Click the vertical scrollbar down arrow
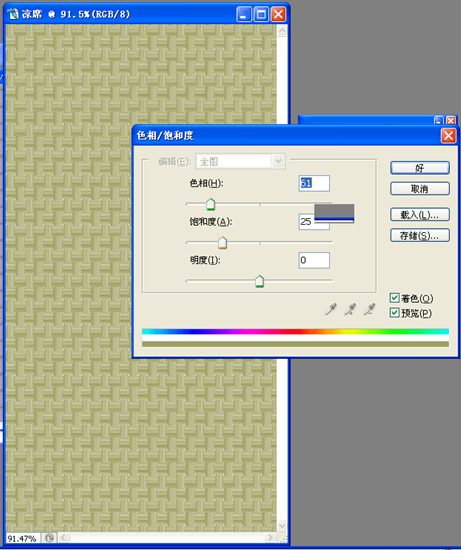The height and width of the screenshot is (550, 461). (282, 525)
